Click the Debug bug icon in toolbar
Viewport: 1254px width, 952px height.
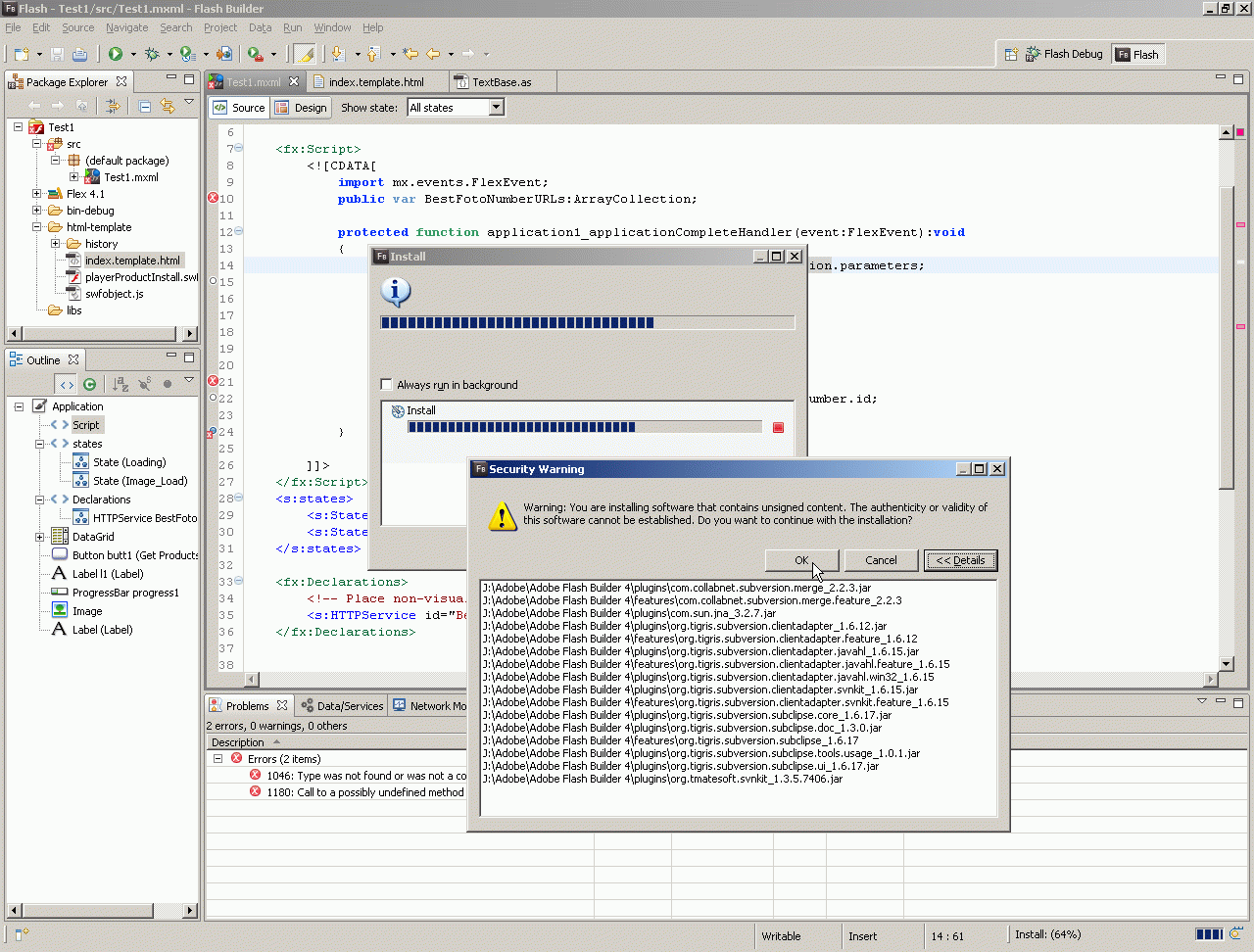(152, 55)
